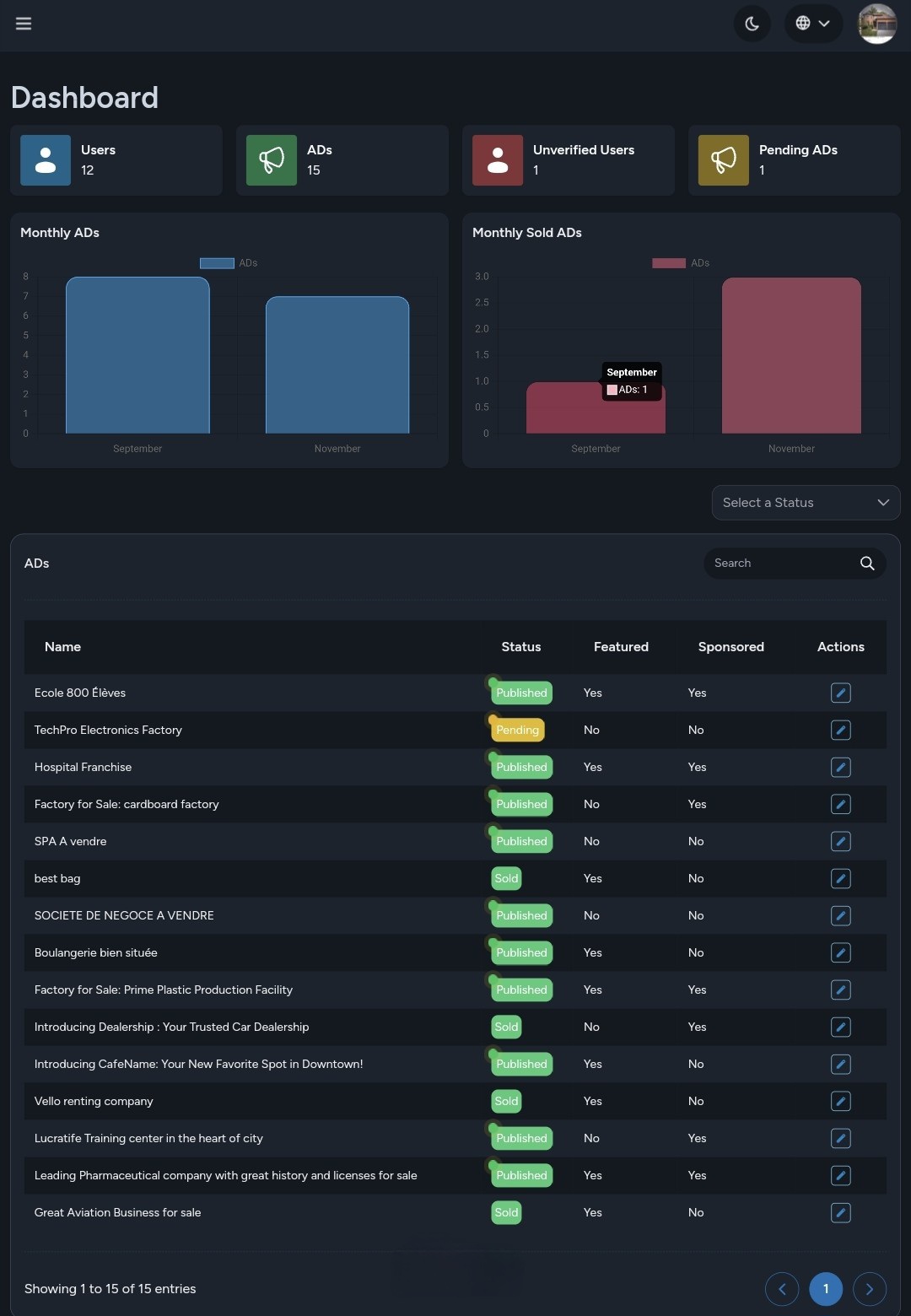Click the Unverified Users card icon
This screenshot has width=911, height=1316.
tap(498, 160)
